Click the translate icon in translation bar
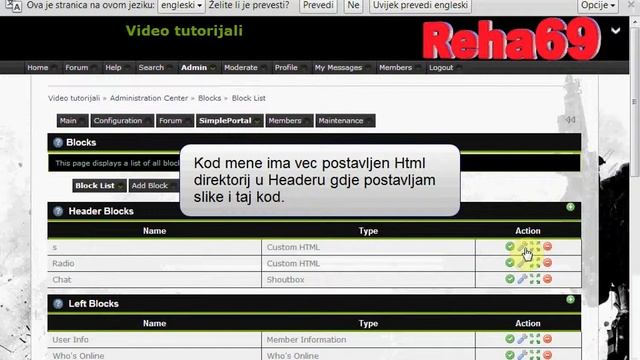Viewport: 640px width, 360px height. [x=13, y=6]
